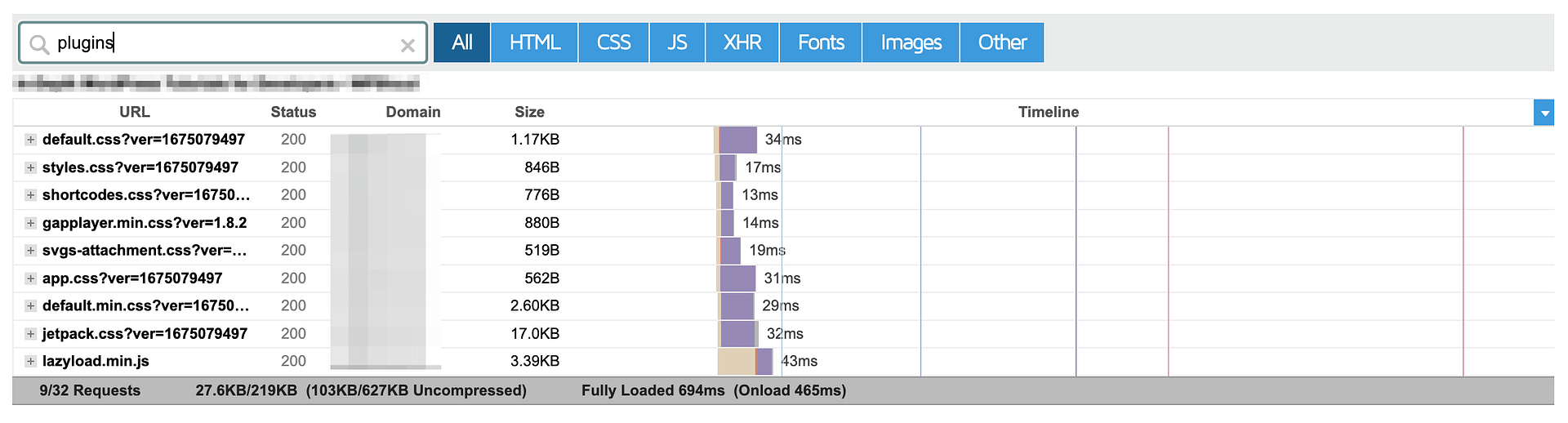Screen dimensions: 1568x423
Task: Expand the default.css?ver=1675079497 request row
Action: tap(30, 140)
